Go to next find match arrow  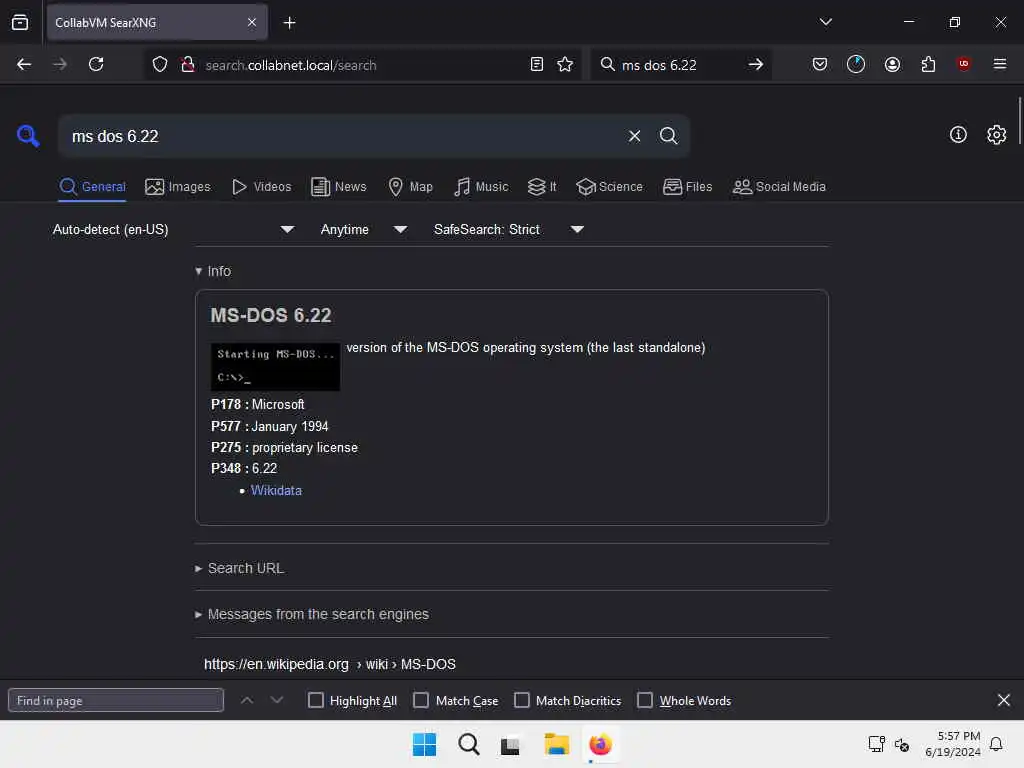[277, 700]
